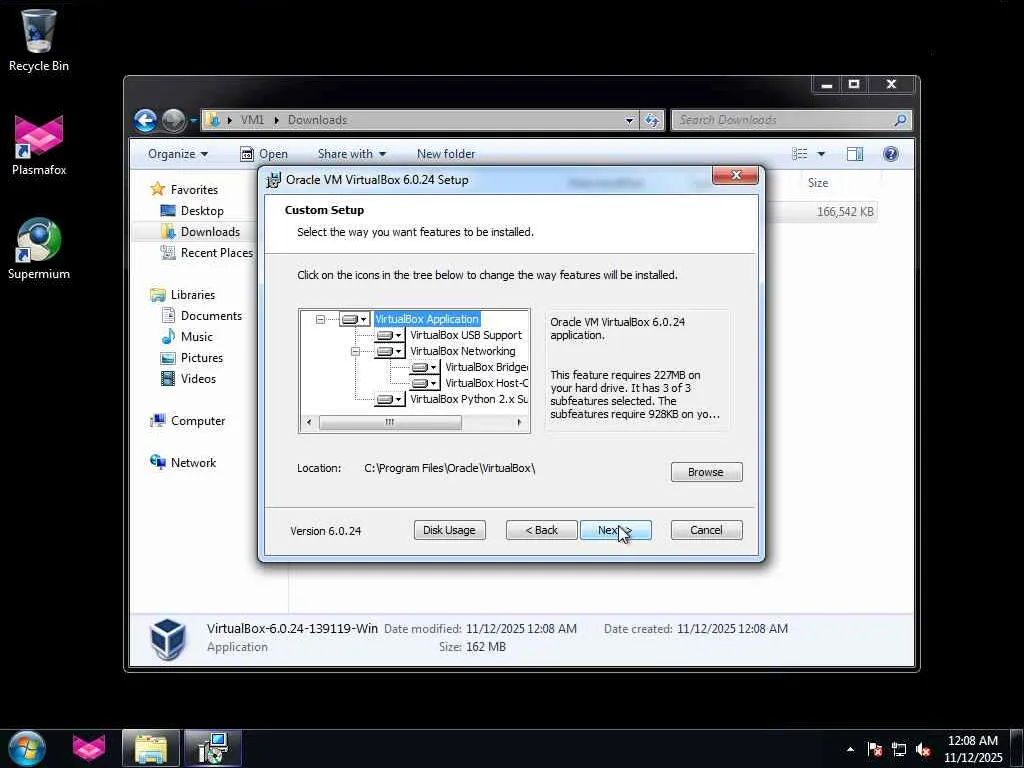Click the Explorer Back arrow button
Image resolution: width=1024 pixels, height=768 pixels.
[146, 120]
